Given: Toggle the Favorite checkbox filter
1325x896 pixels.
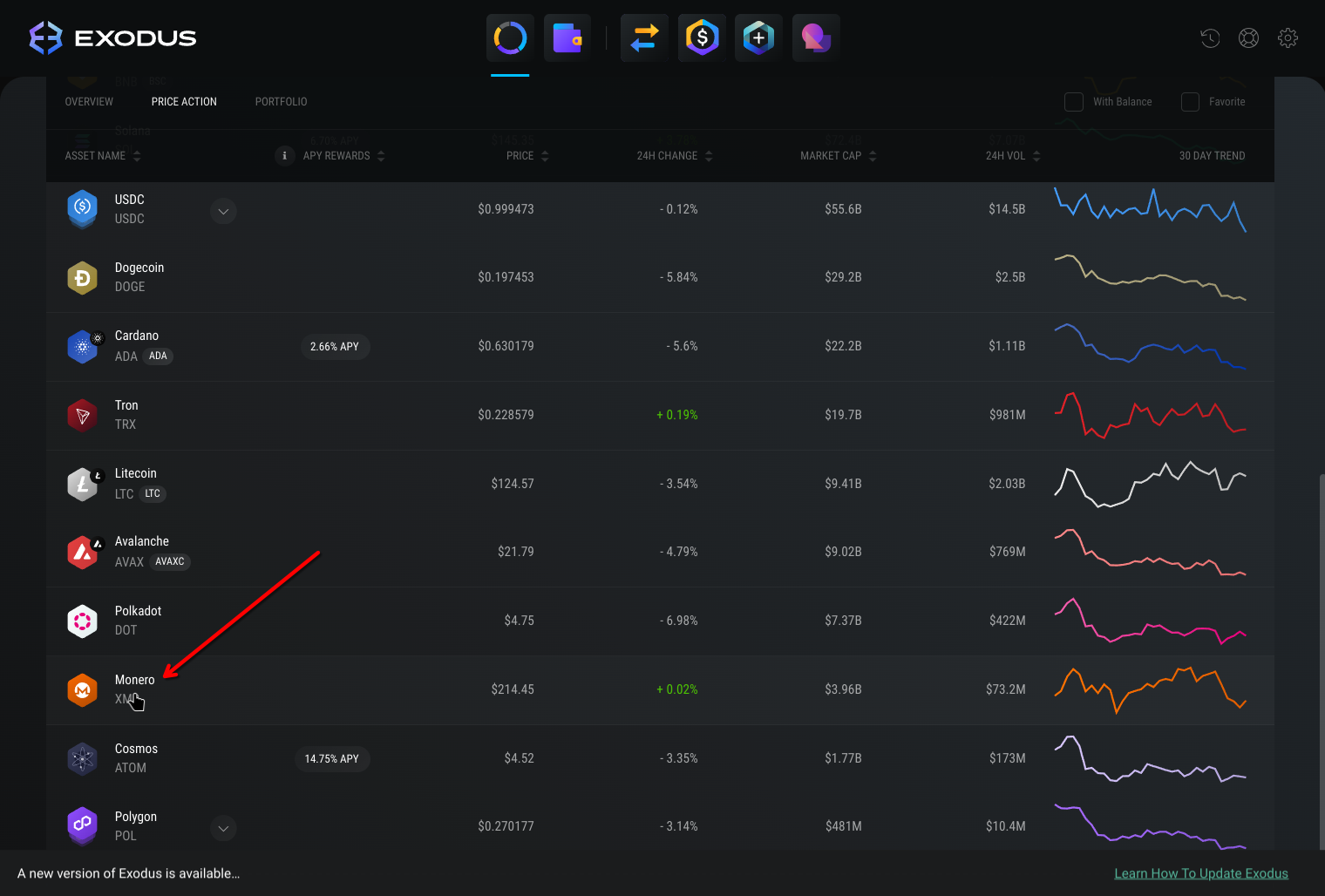Looking at the screenshot, I should (x=1190, y=102).
